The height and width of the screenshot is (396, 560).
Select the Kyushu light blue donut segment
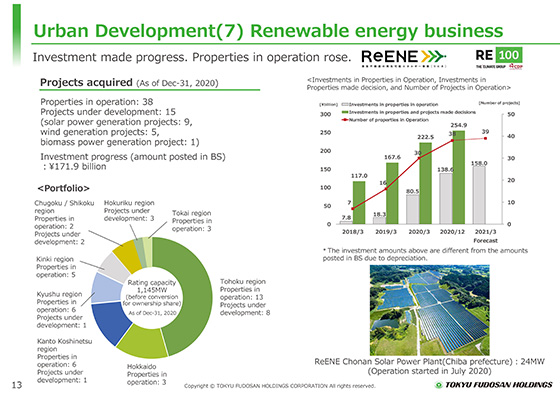coord(106,289)
